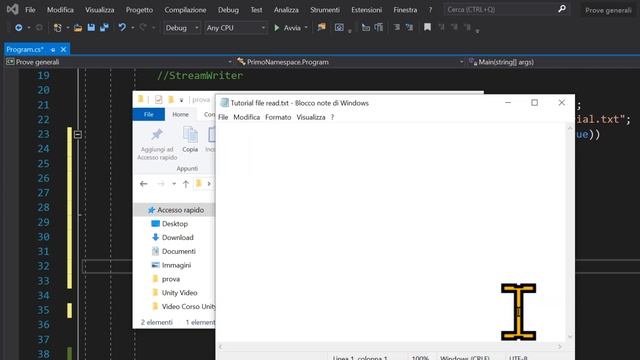
Task: Open Notepad's Modifica menu
Action: 247,117
